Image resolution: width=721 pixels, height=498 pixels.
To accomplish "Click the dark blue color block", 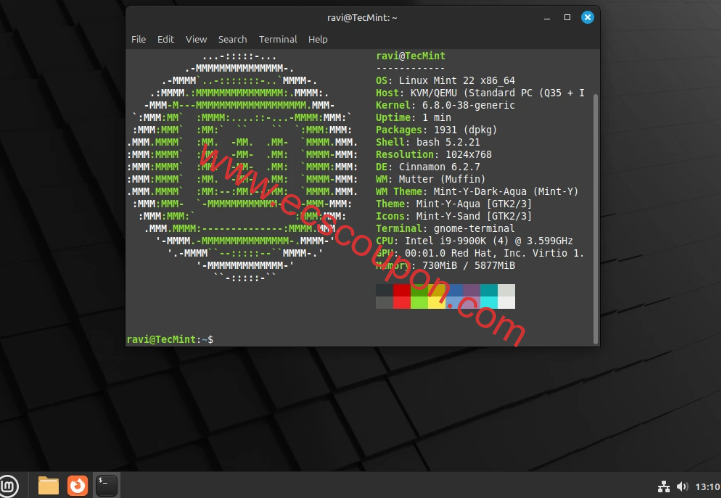I will coord(454,290).
